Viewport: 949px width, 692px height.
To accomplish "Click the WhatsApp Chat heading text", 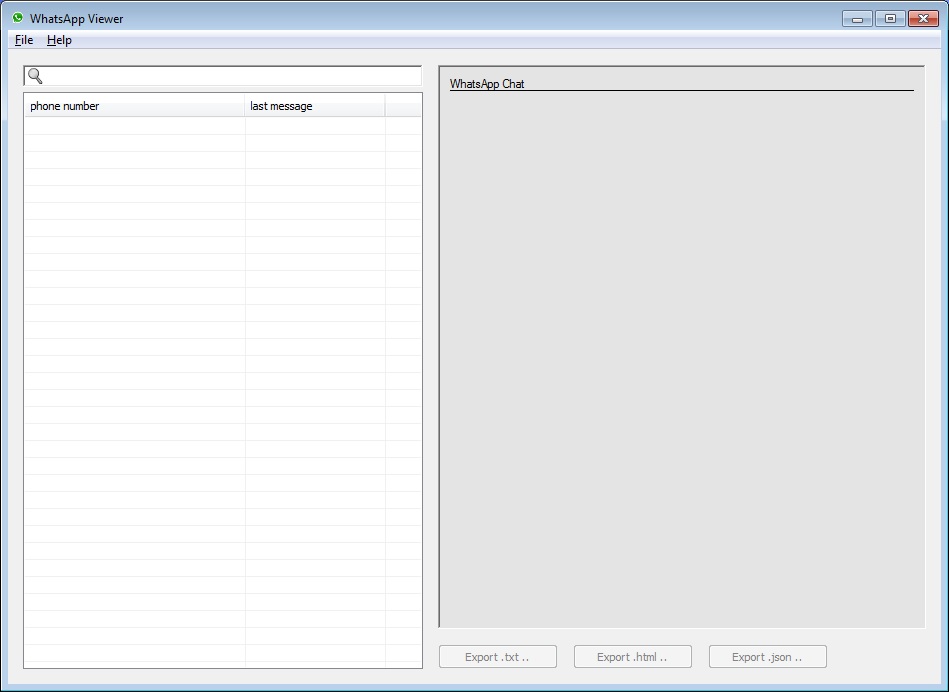I will 487,84.
